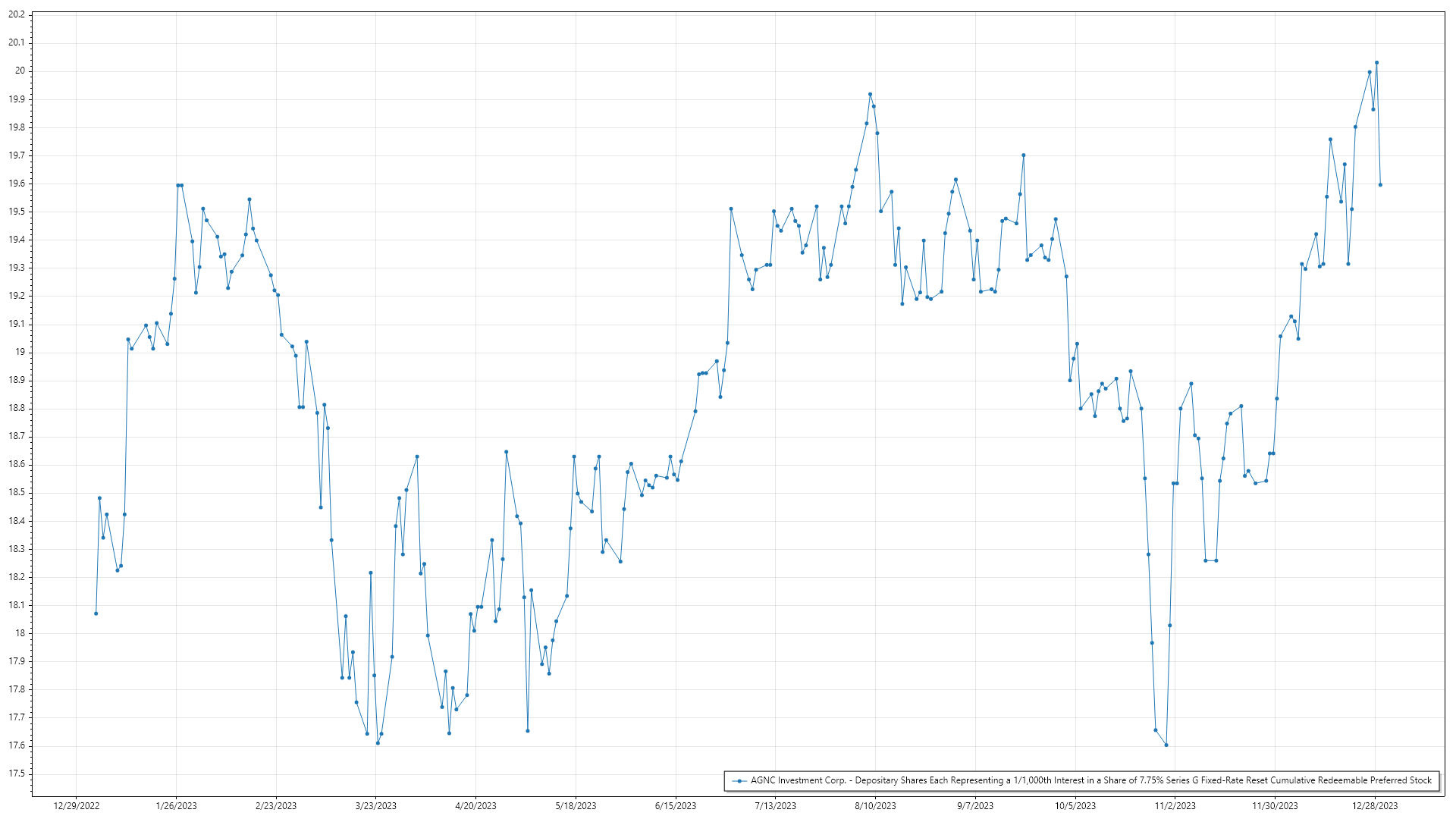The image size is (1456, 819).
Task: Click the 17.5 y-axis value label
Action: click(x=17, y=773)
